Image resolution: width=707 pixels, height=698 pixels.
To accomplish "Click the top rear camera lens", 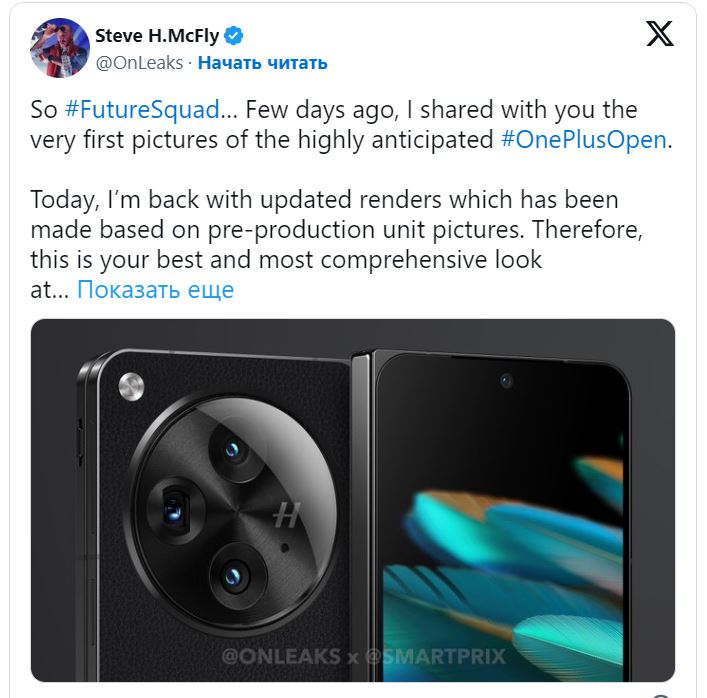I will pos(234,450).
